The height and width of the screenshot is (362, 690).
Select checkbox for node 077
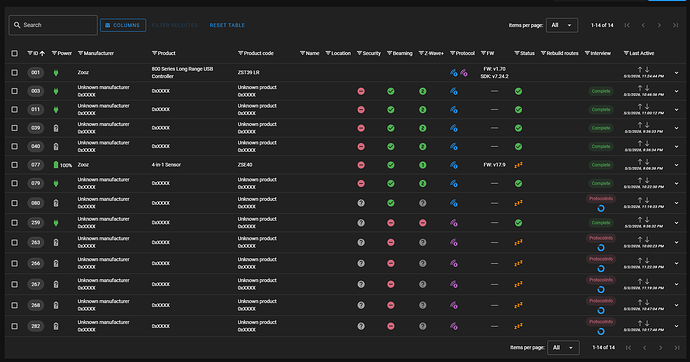(15, 165)
